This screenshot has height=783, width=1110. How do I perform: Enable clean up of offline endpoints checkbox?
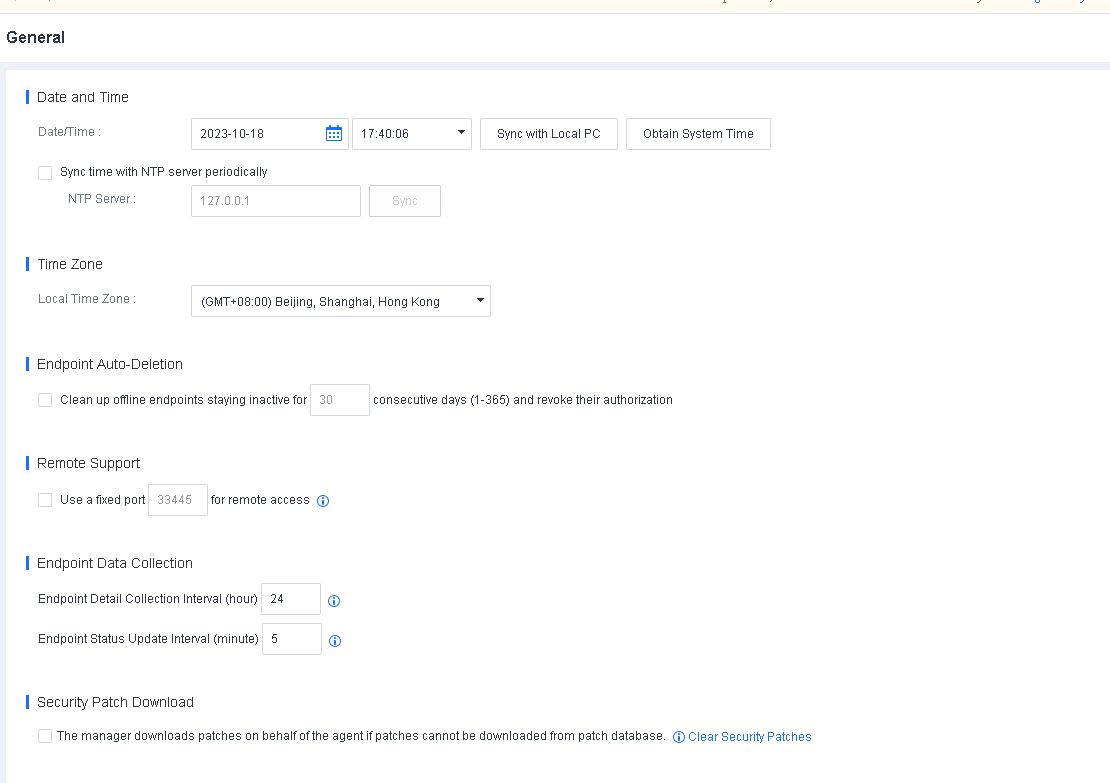pyautogui.click(x=45, y=400)
